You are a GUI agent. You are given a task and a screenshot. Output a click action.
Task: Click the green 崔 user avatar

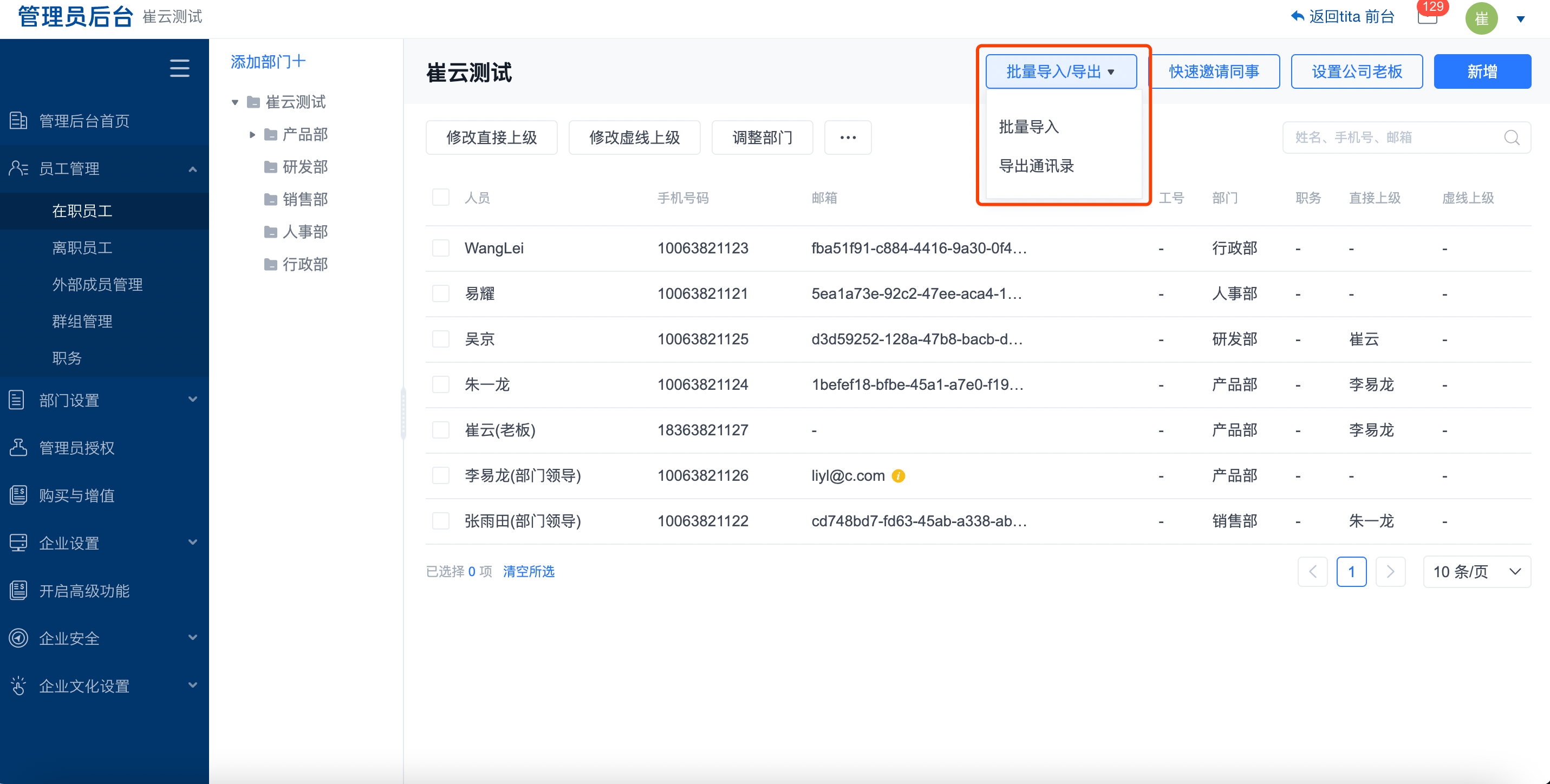click(1481, 18)
